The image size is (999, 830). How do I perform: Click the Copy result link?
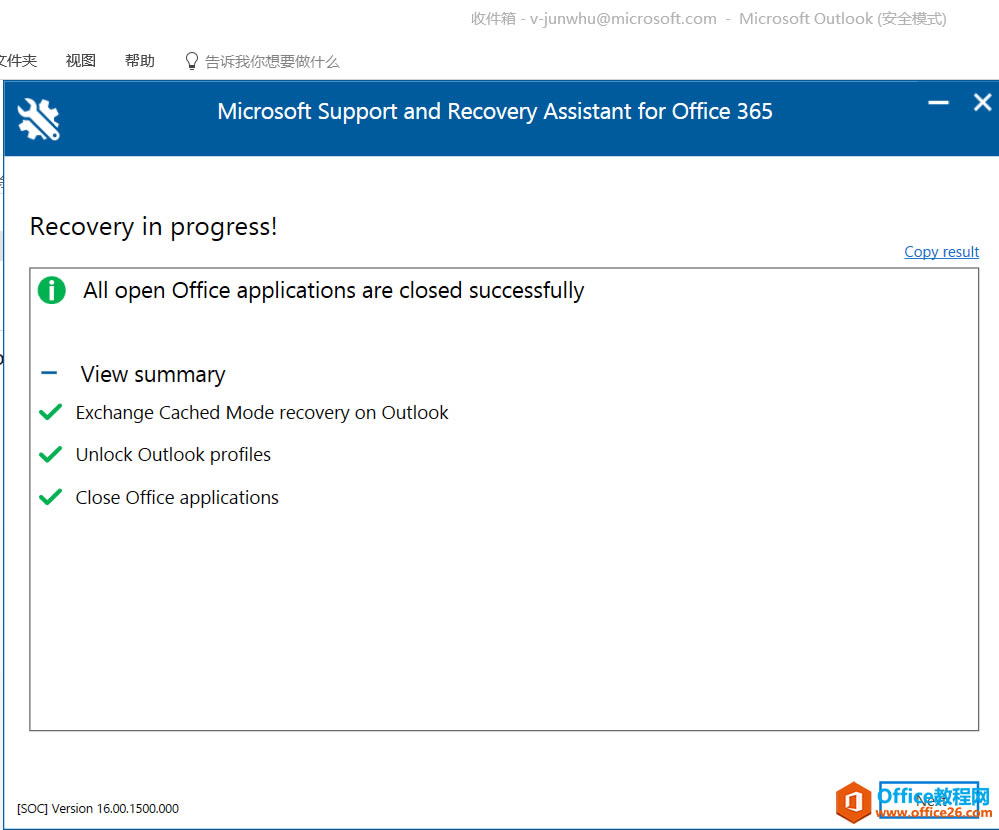coord(941,251)
